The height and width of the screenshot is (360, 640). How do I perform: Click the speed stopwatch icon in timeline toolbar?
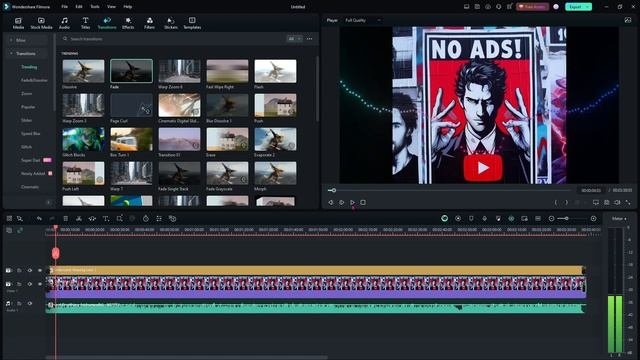coord(146,219)
